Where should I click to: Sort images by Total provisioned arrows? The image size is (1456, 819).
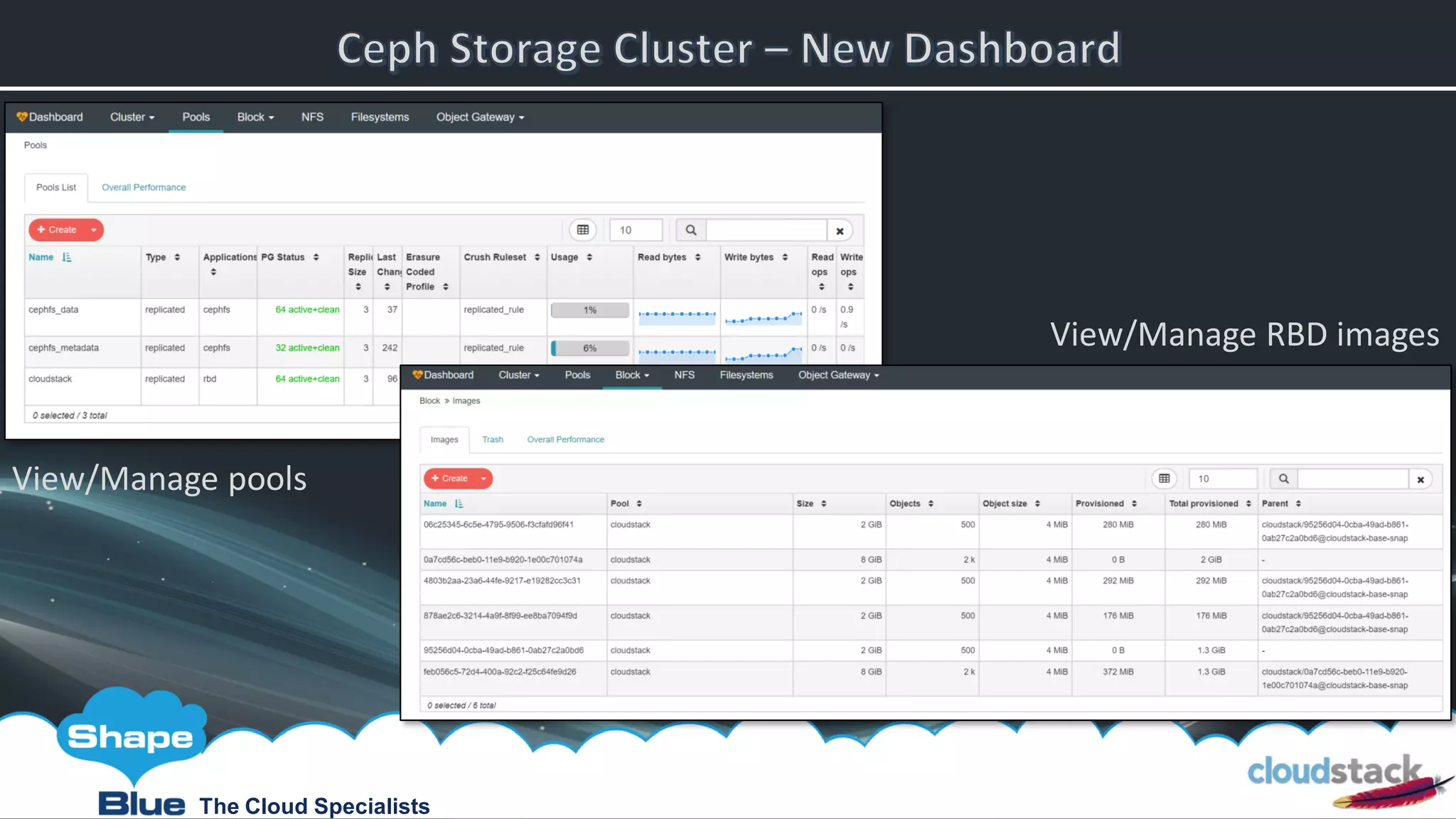(1248, 503)
